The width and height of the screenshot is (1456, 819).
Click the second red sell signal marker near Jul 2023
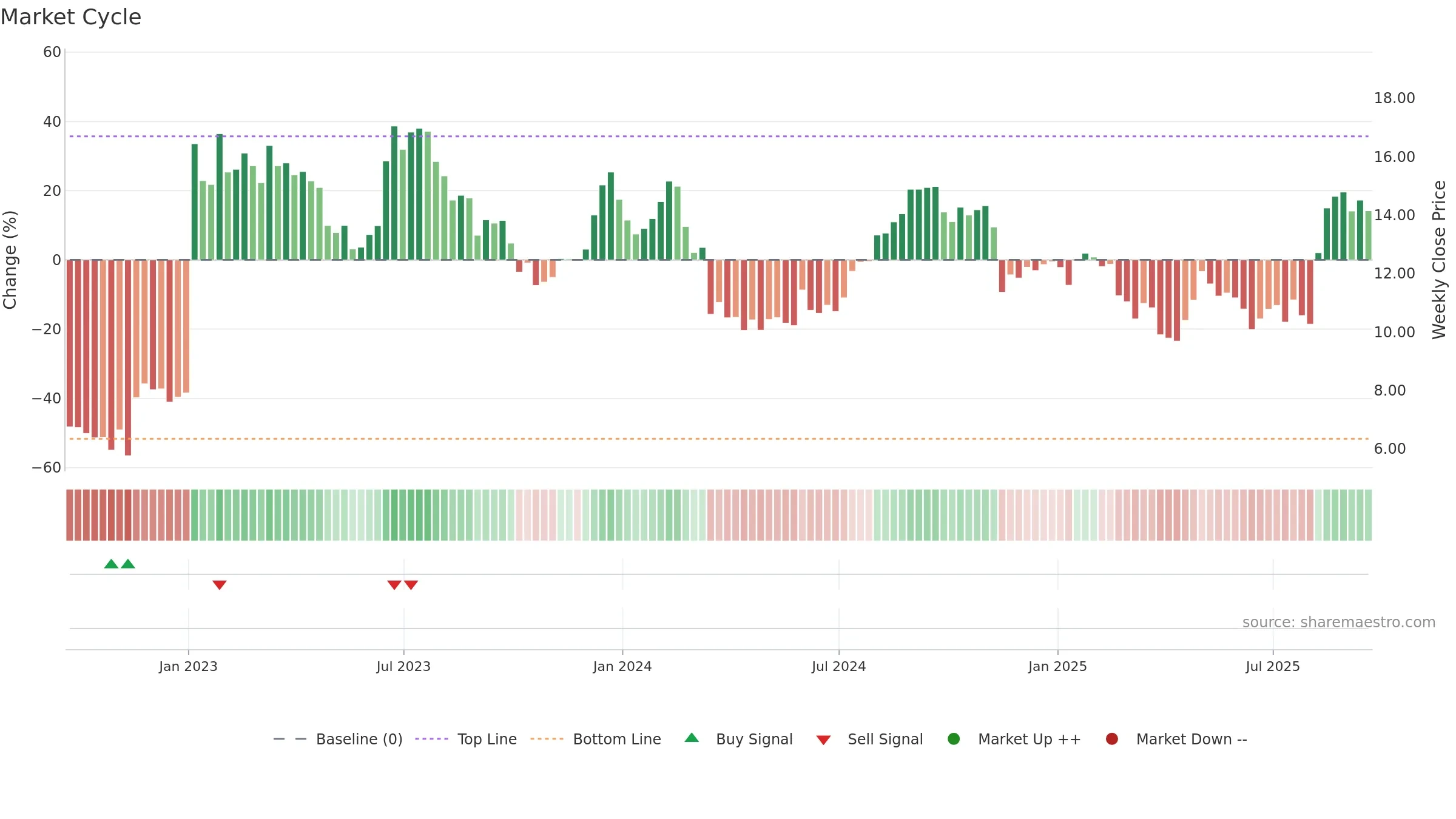[x=411, y=585]
